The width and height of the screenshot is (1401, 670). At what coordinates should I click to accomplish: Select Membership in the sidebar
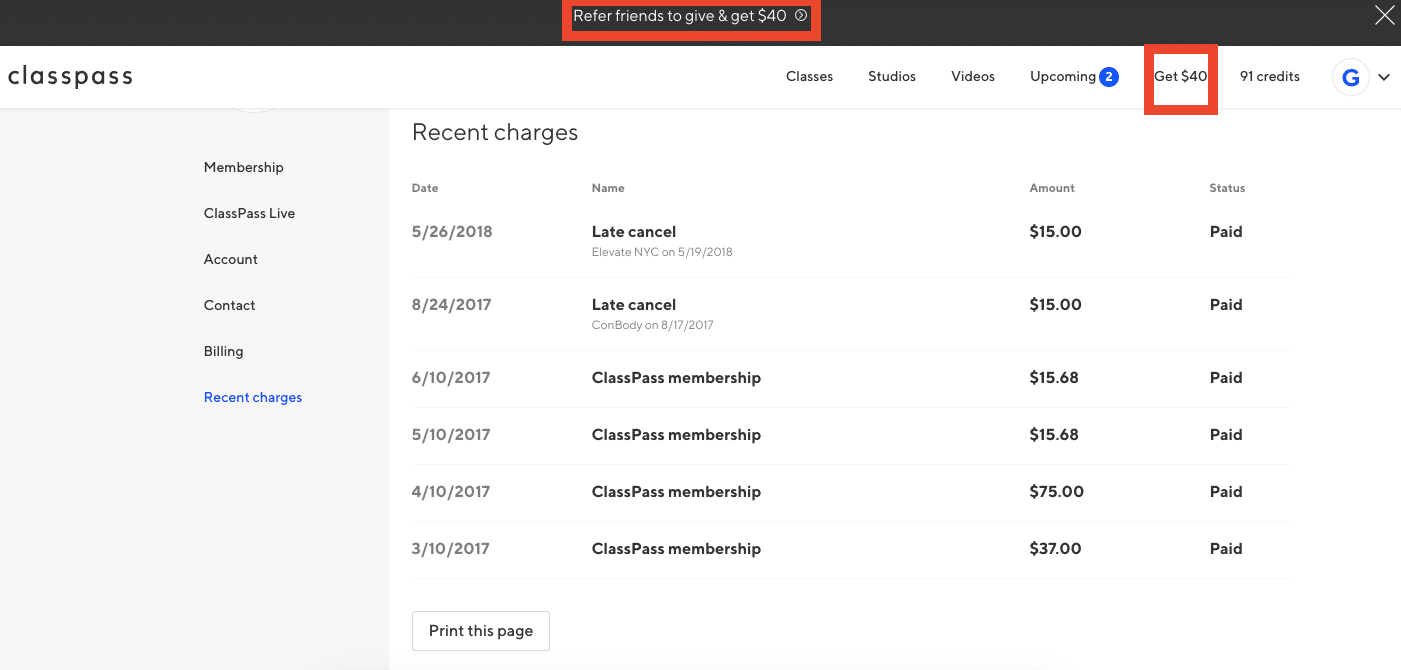[244, 167]
